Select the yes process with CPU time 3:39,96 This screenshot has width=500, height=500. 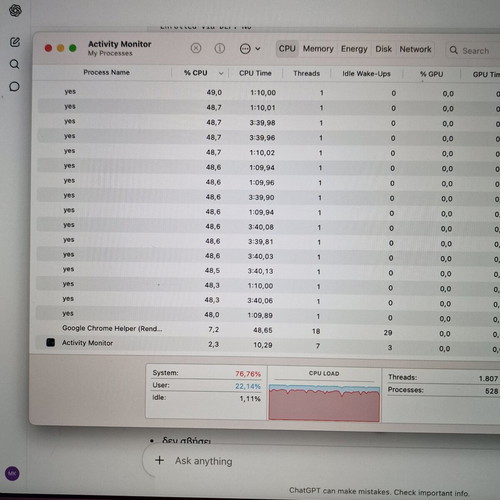[x=268, y=137]
